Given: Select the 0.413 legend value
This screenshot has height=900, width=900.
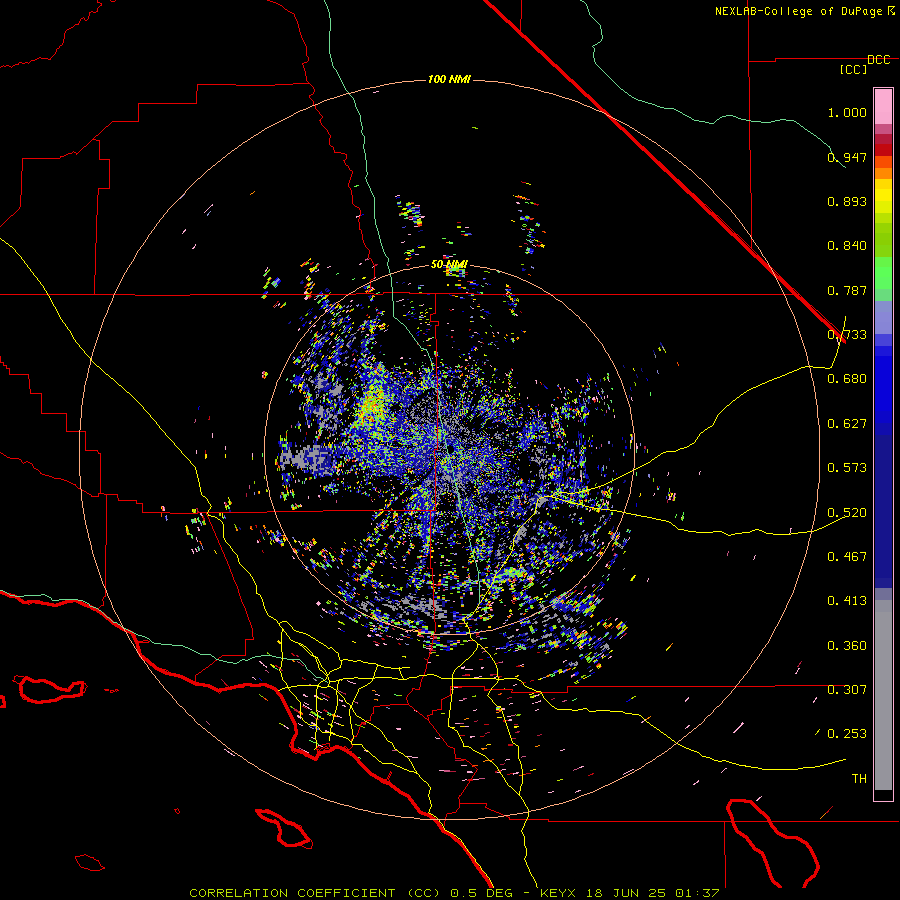Looking at the screenshot, I should tap(847, 601).
